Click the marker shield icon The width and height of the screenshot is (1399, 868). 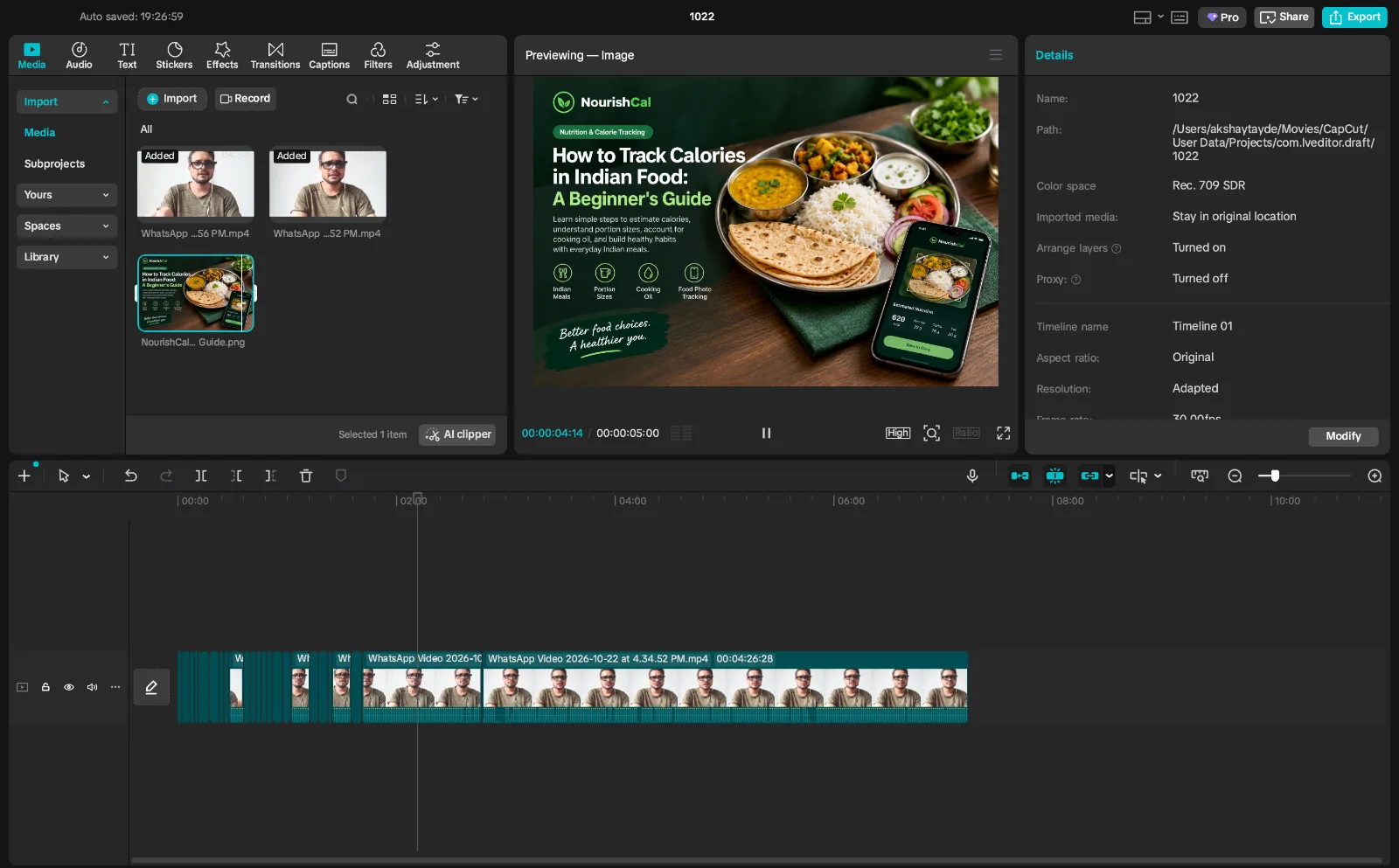pos(341,476)
